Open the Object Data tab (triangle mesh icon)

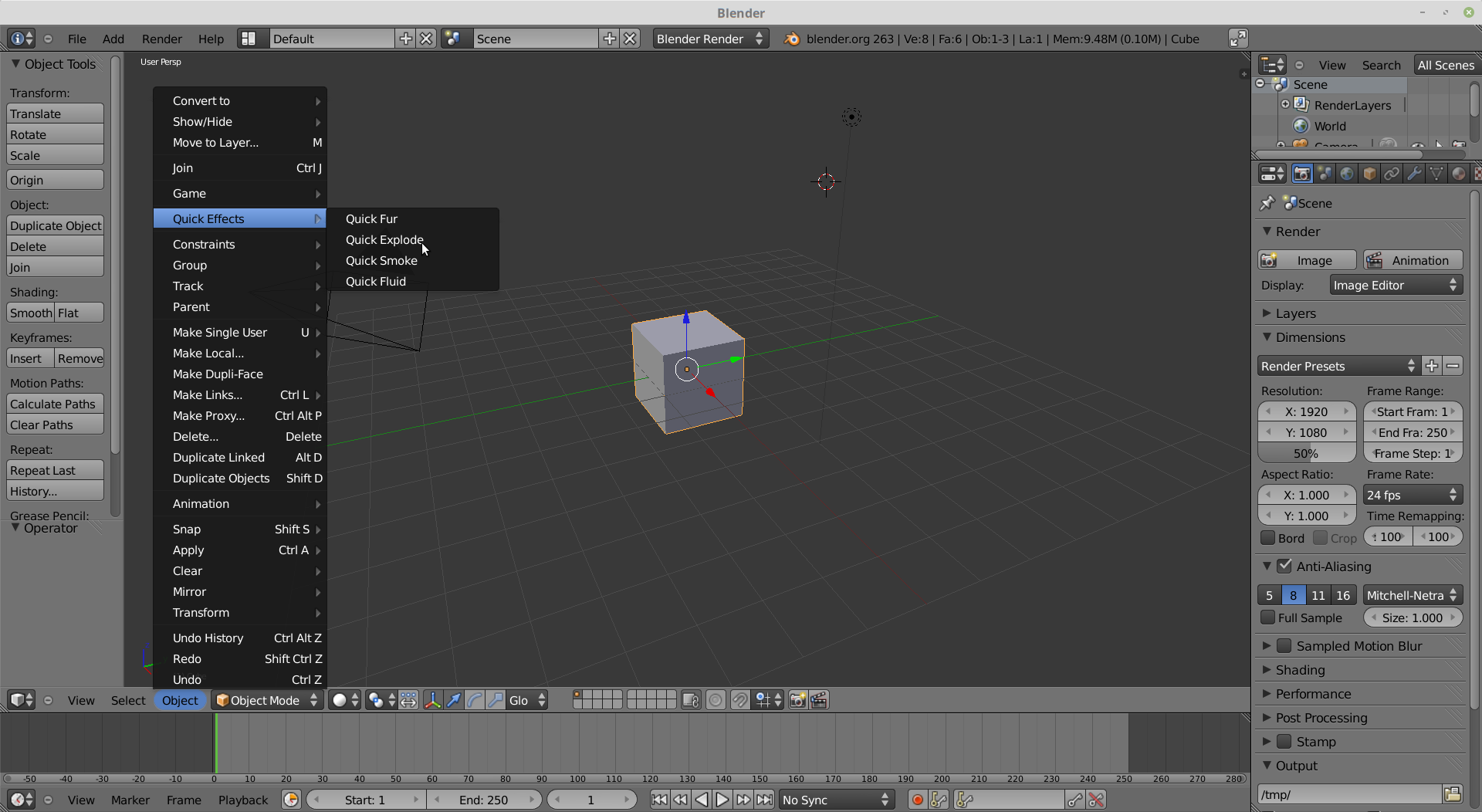click(x=1436, y=174)
